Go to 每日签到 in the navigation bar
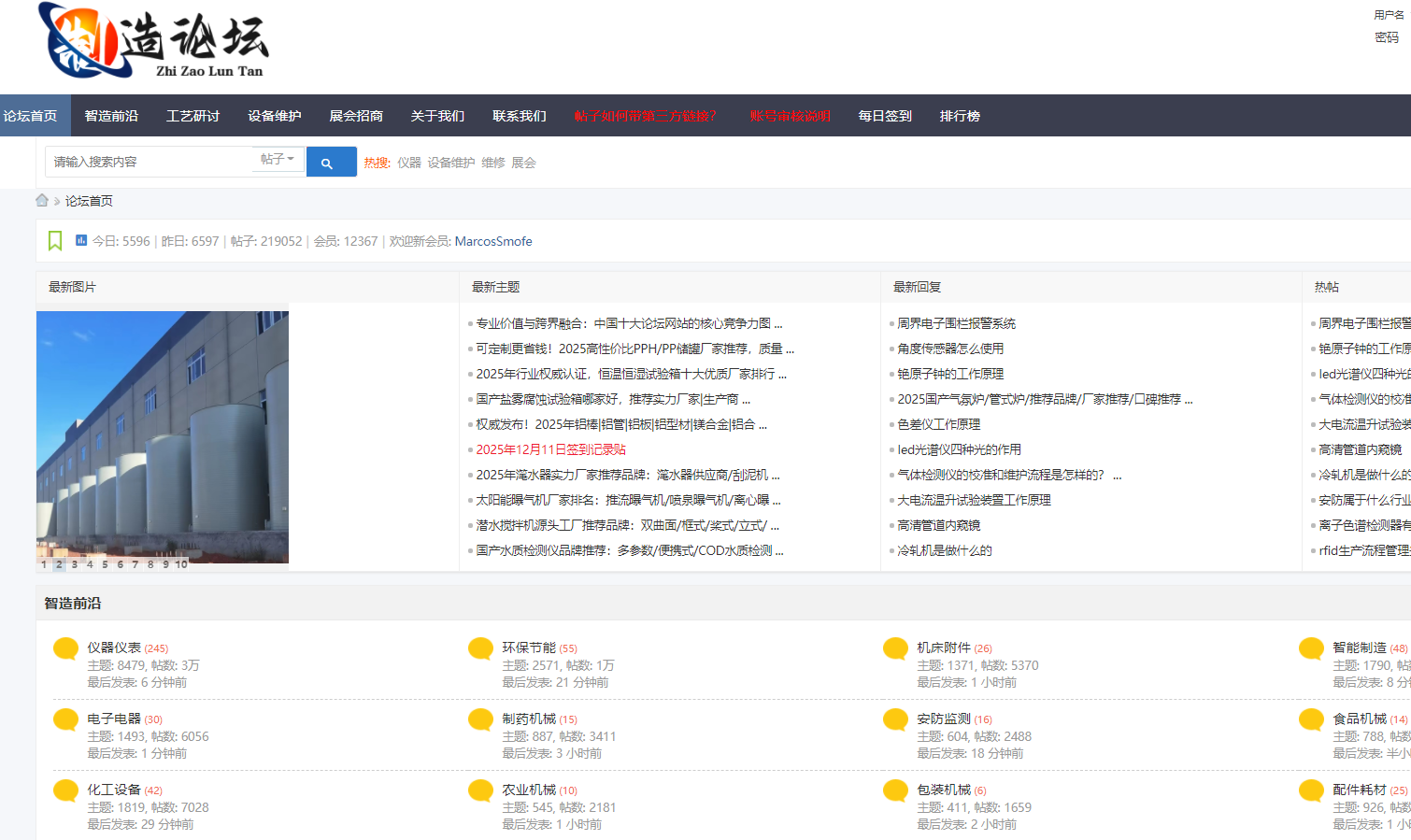 coord(884,116)
